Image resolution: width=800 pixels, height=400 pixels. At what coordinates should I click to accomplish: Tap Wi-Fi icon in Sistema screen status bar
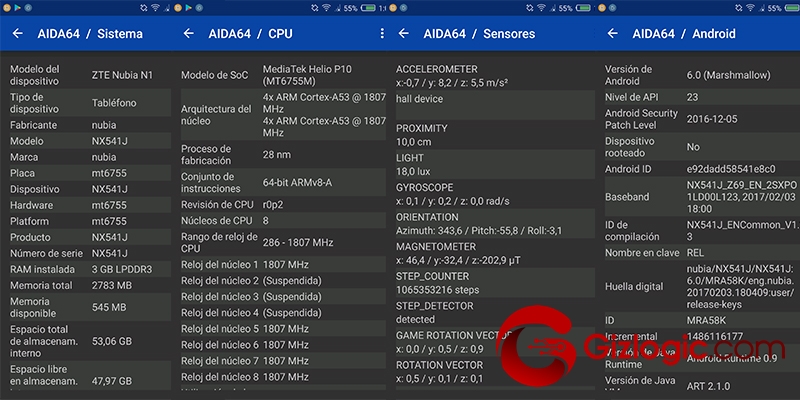(154, 8)
